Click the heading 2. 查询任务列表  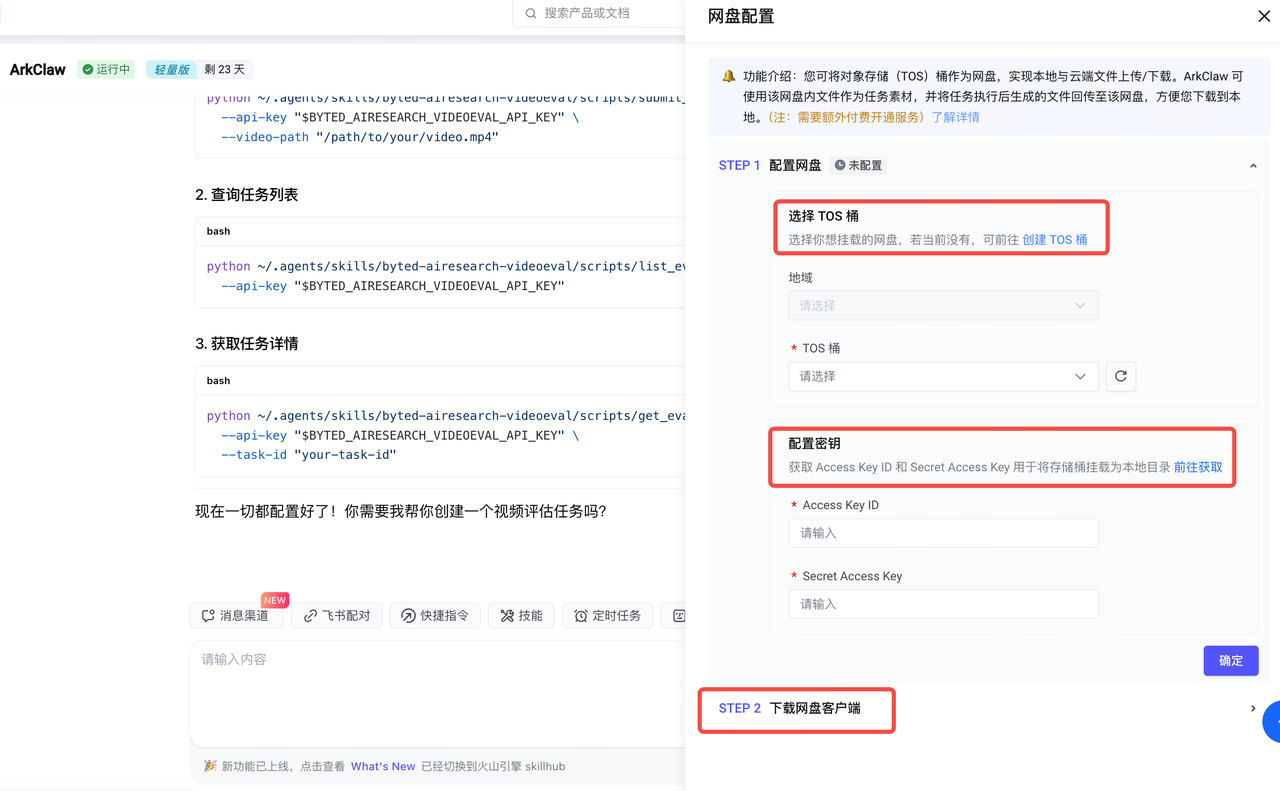(247, 195)
